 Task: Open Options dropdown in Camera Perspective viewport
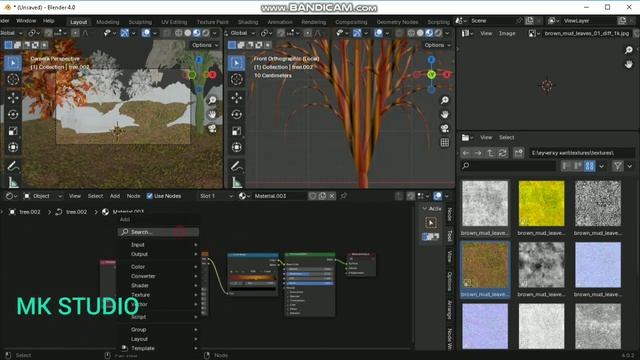pos(205,45)
